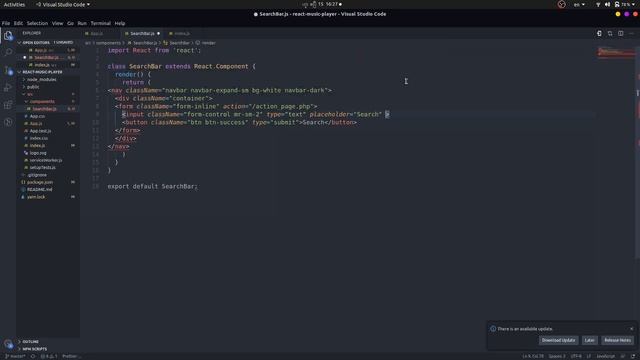Open the 'es' keyboard language dropdown

click(579, 4)
